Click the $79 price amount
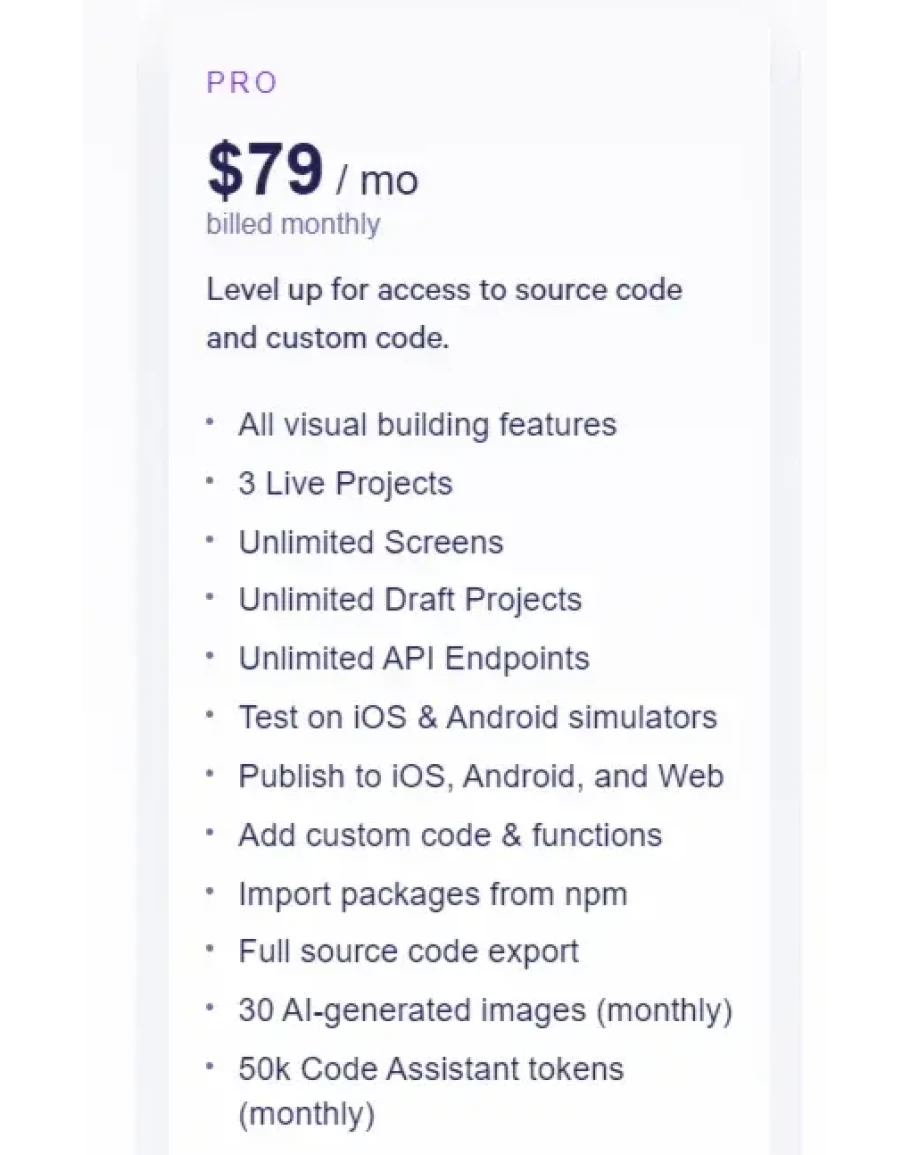Viewport: 910px width, 1155px height. [x=265, y=170]
